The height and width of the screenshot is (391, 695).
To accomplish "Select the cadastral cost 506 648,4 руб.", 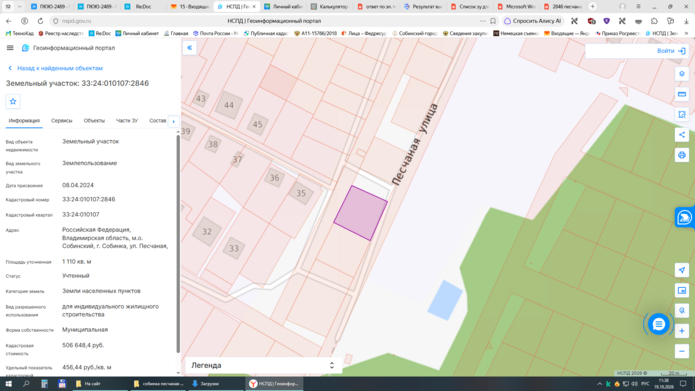I will 83,345.
